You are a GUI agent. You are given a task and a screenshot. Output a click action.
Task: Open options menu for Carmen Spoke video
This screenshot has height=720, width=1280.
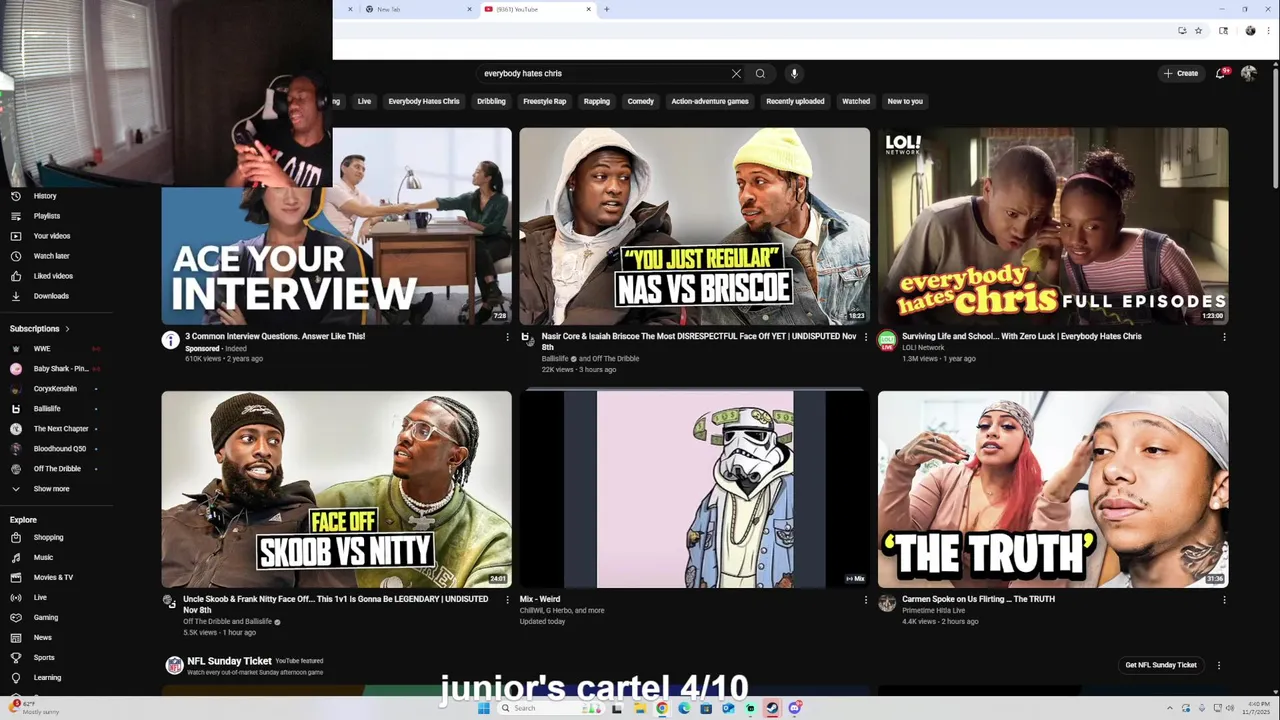(1224, 600)
